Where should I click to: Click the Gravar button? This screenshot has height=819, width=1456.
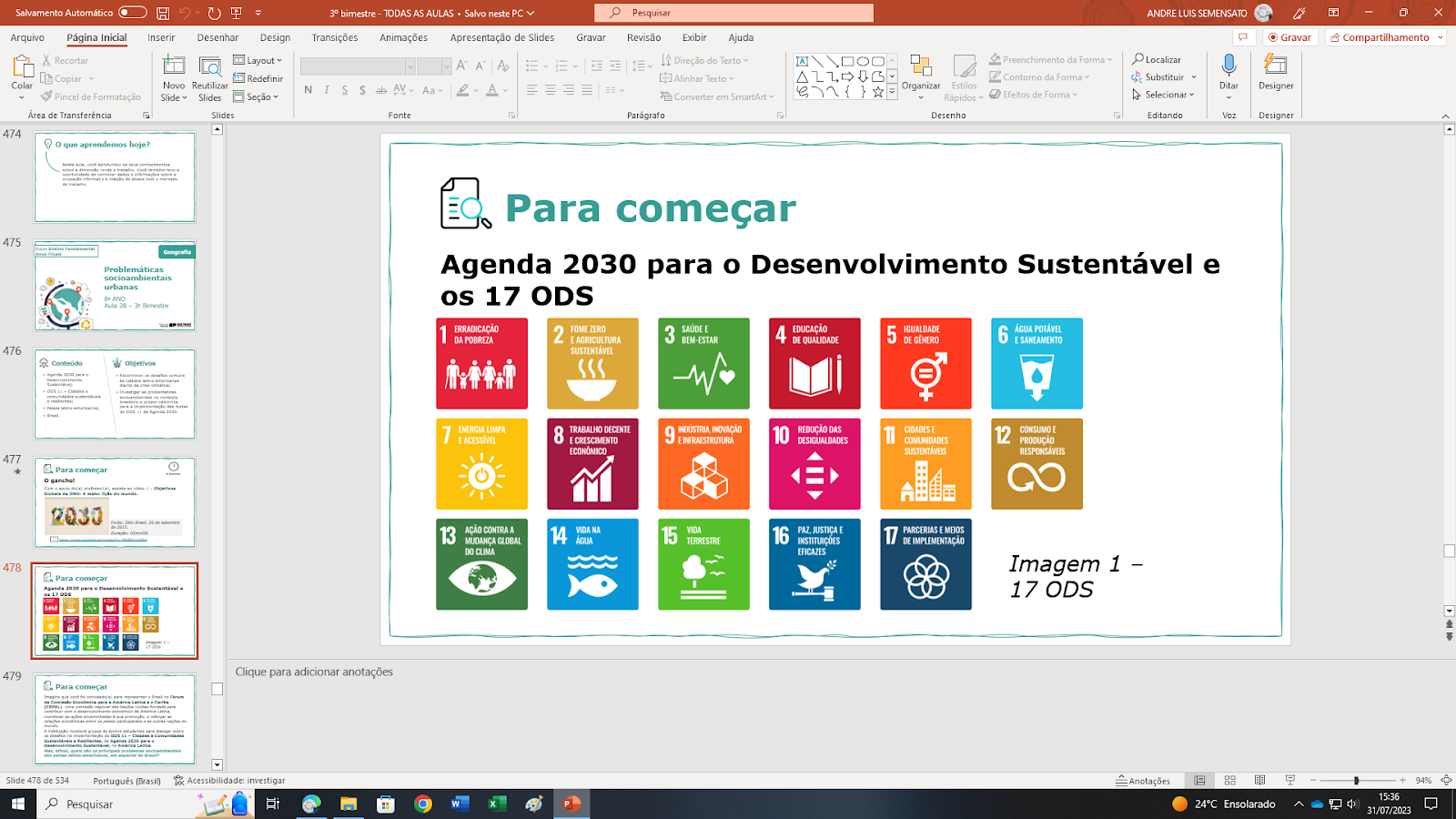click(x=1289, y=37)
